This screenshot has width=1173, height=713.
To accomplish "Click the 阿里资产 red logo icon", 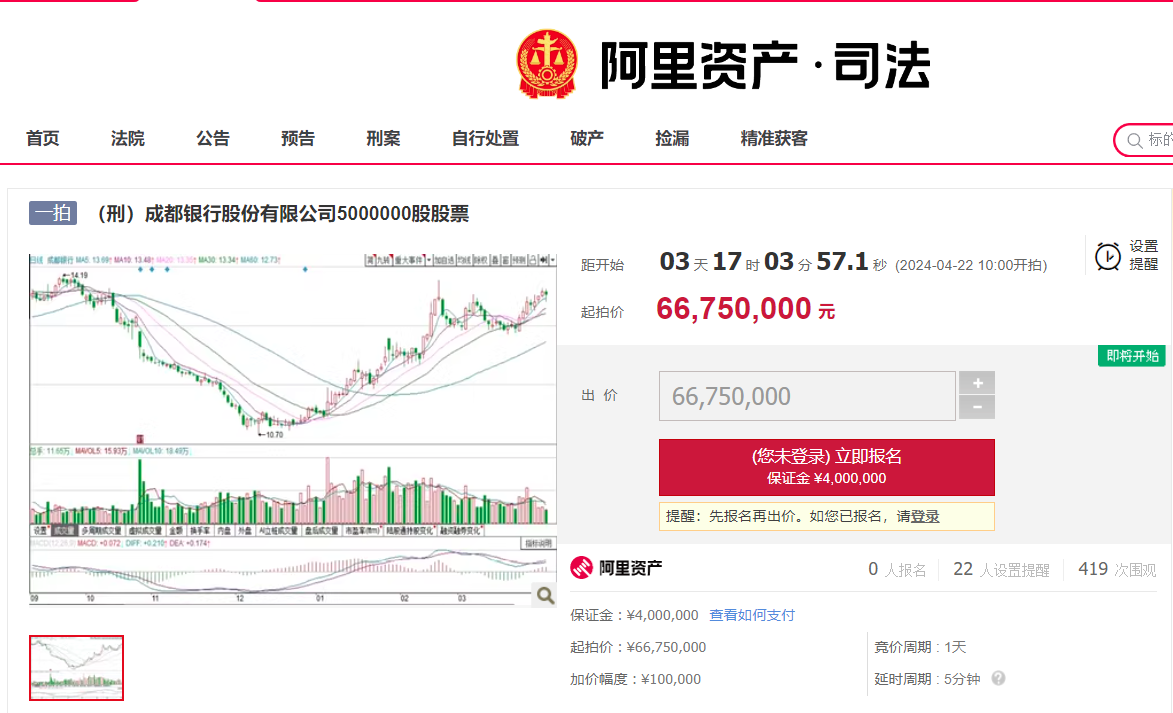I will [x=581, y=568].
